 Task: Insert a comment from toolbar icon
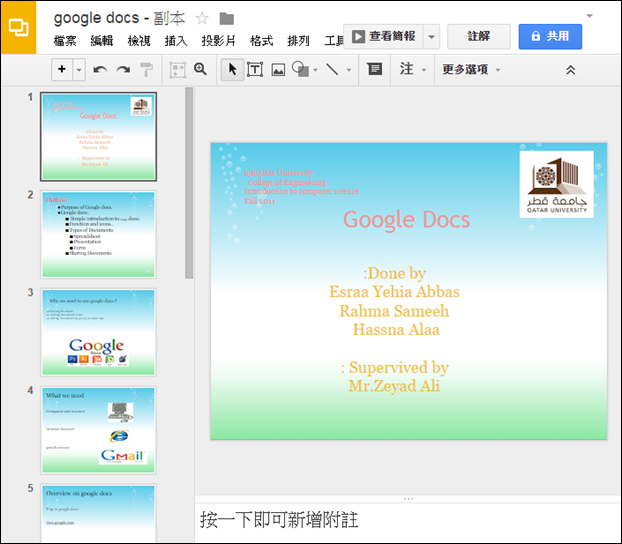click(374, 69)
